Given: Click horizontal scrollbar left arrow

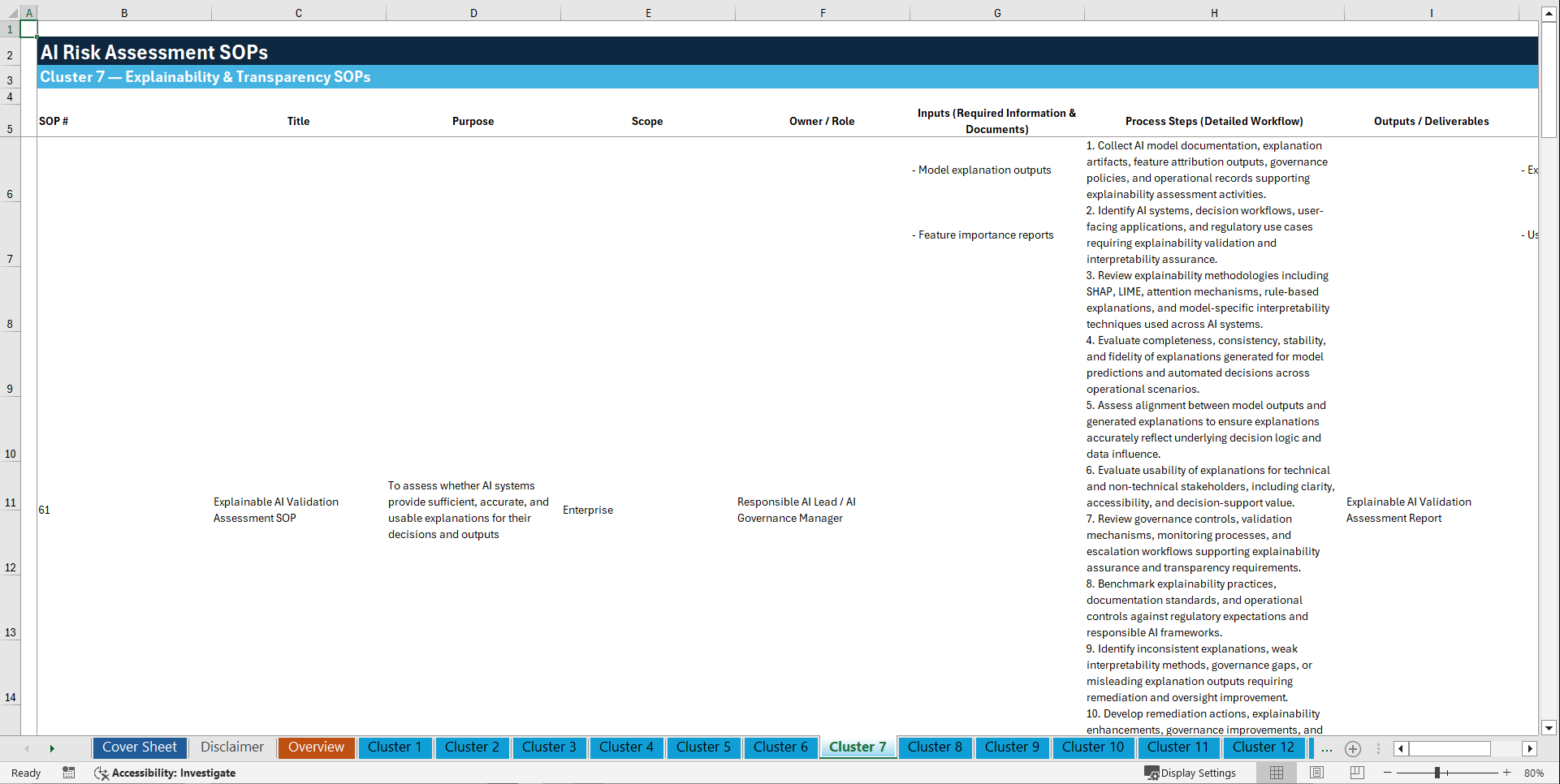Looking at the screenshot, I should 1401,748.
